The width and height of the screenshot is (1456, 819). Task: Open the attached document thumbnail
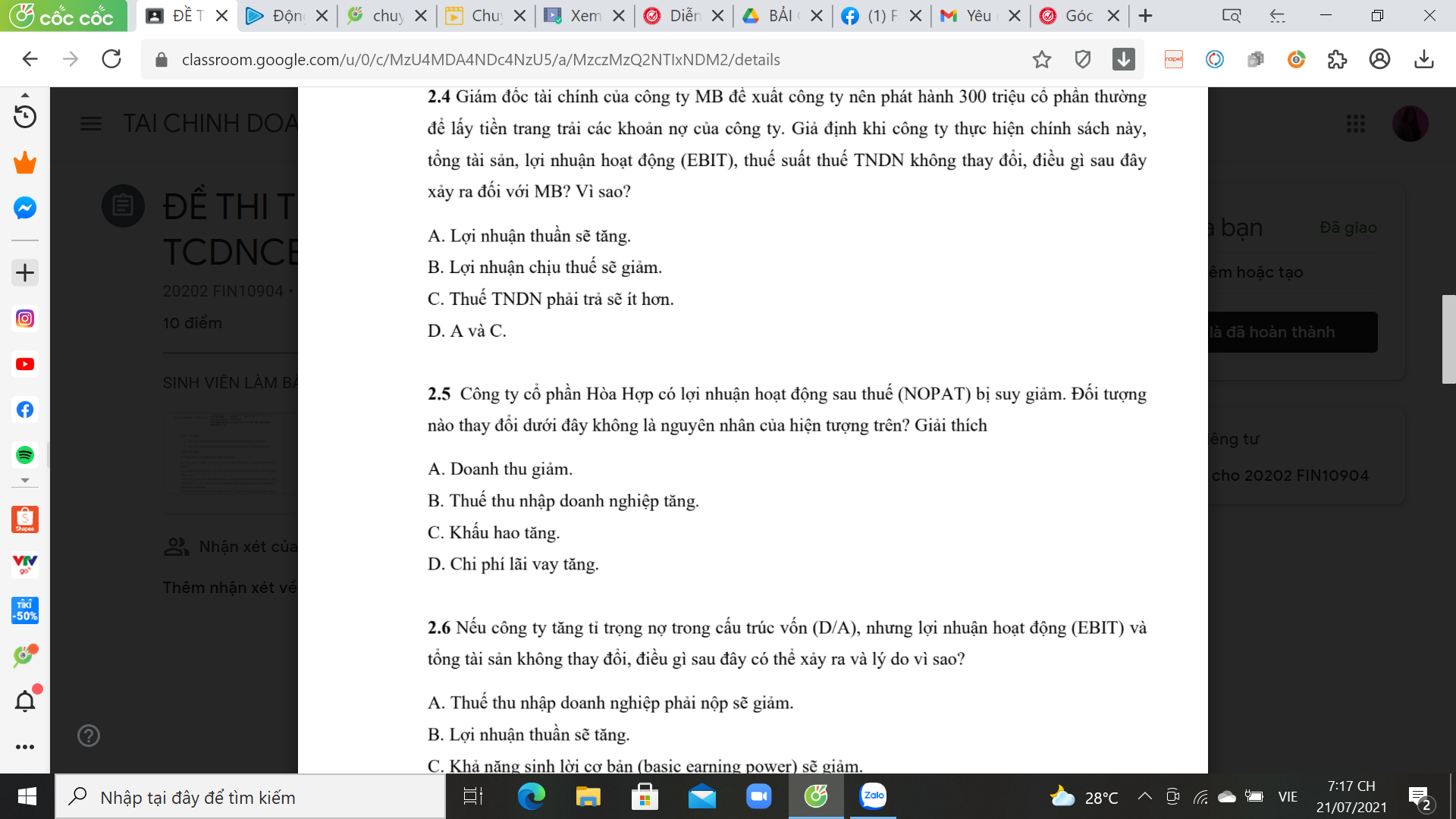click(x=231, y=453)
